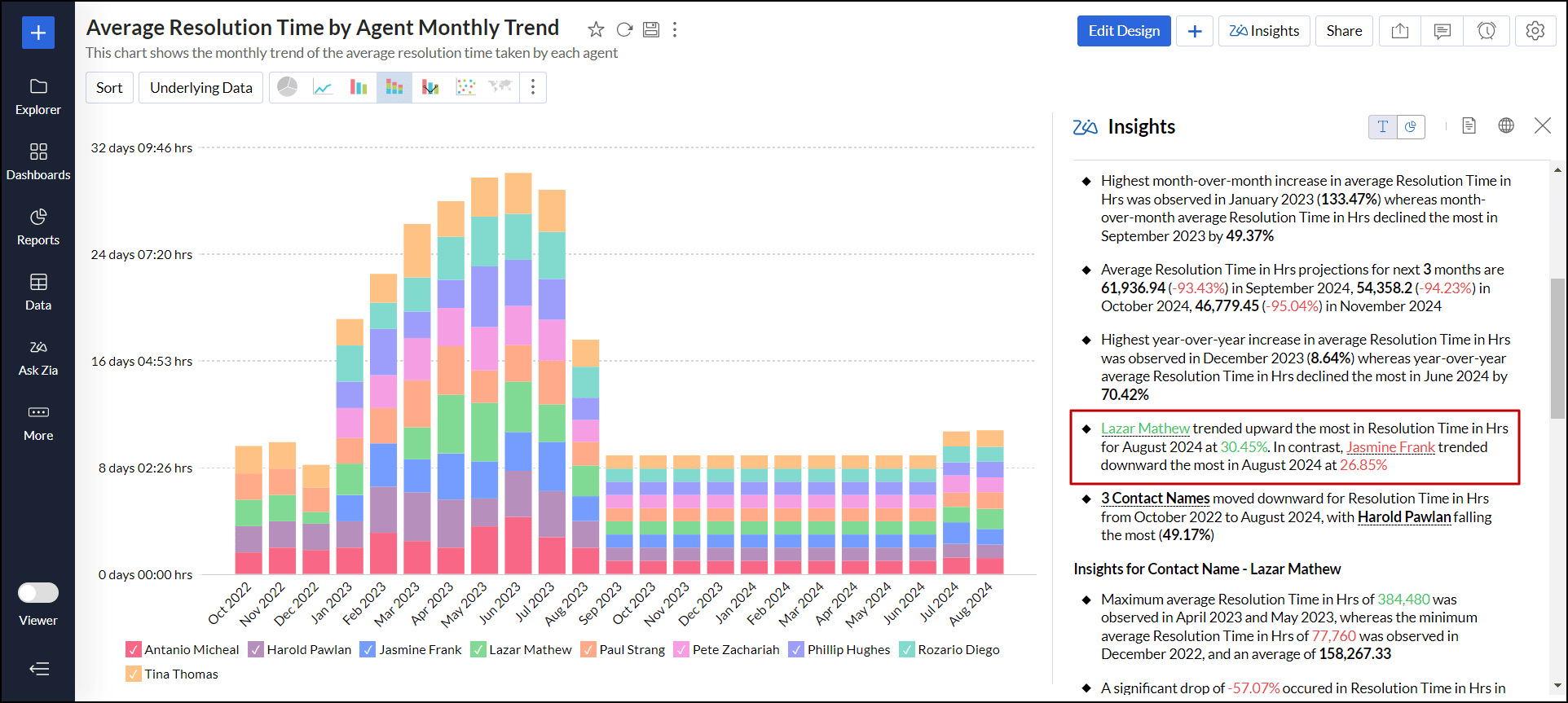The width and height of the screenshot is (1568, 703).
Task: Select the scatter chart type icon
Action: tap(465, 87)
